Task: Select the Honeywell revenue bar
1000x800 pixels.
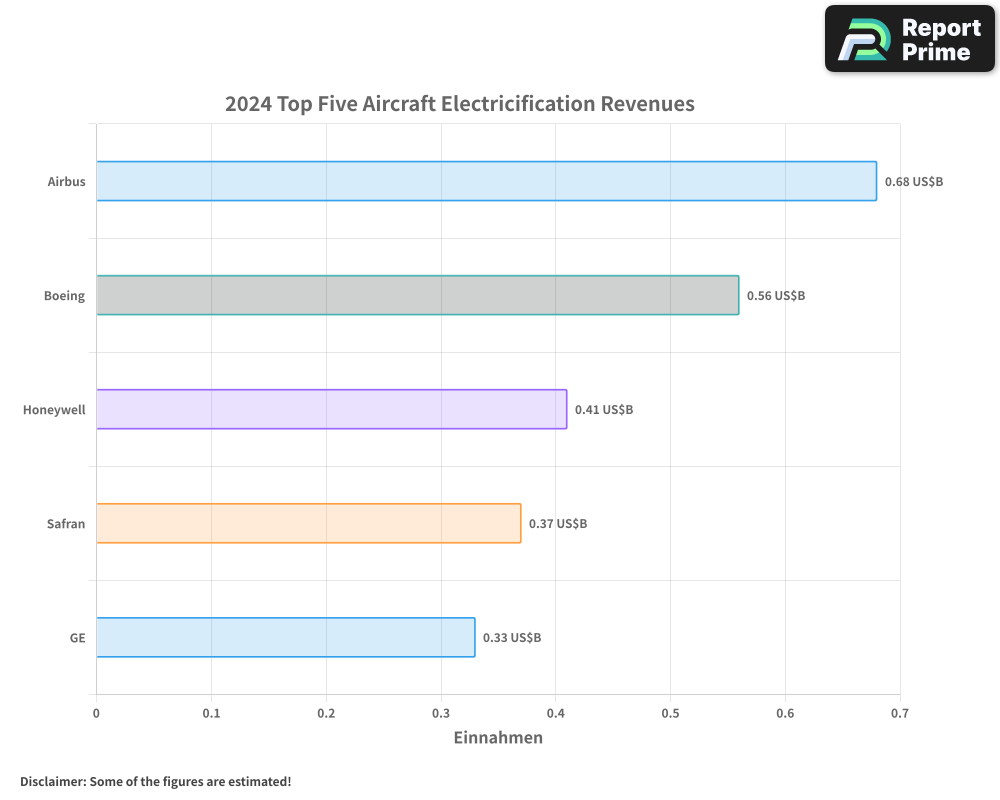Action: tap(330, 409)
